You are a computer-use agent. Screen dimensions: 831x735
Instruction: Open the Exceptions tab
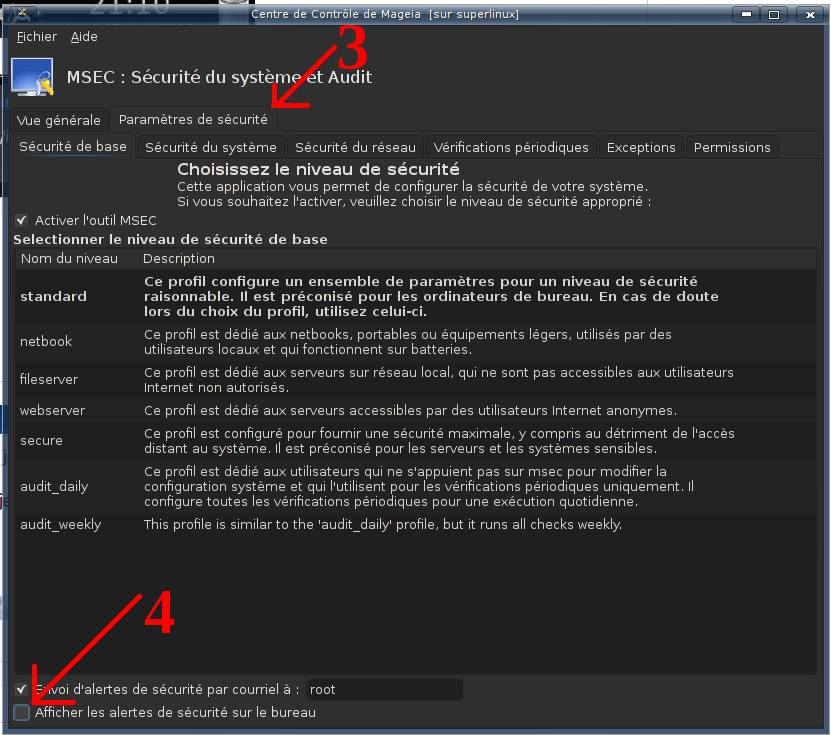(641, 147)
